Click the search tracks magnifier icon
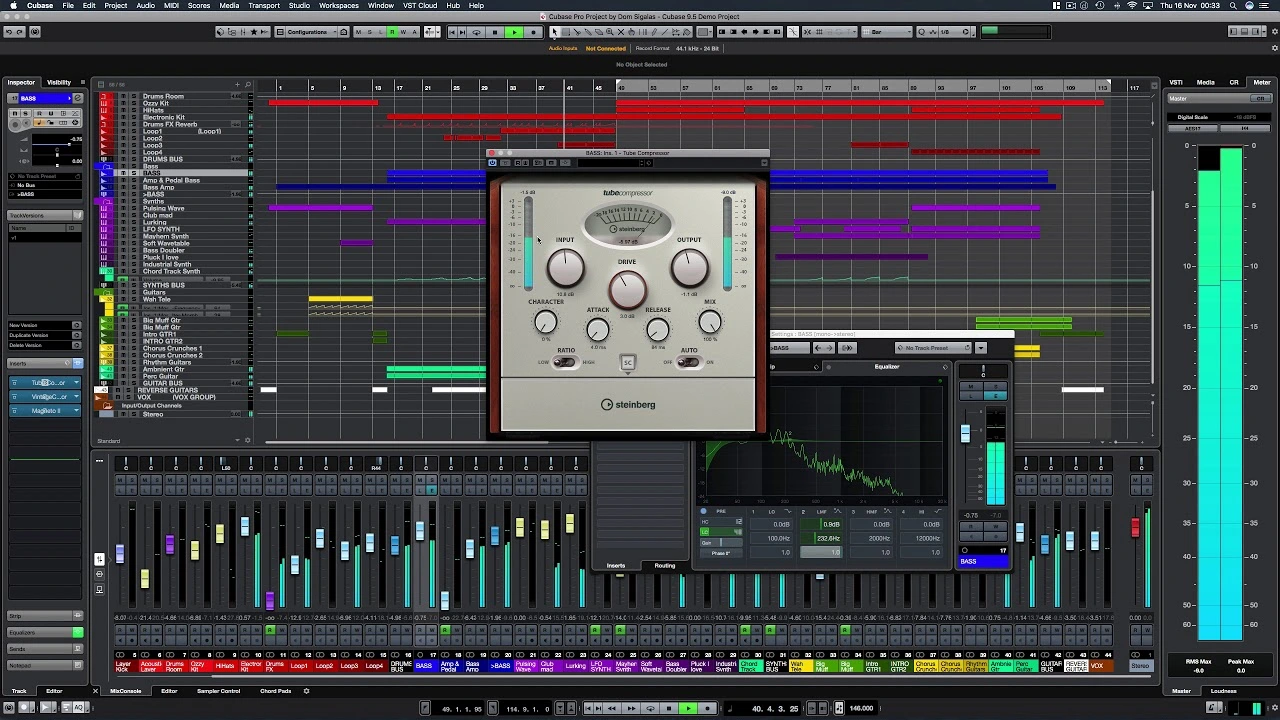Image resolution: width=1280 pixels, height=720 pixels. 248,84
